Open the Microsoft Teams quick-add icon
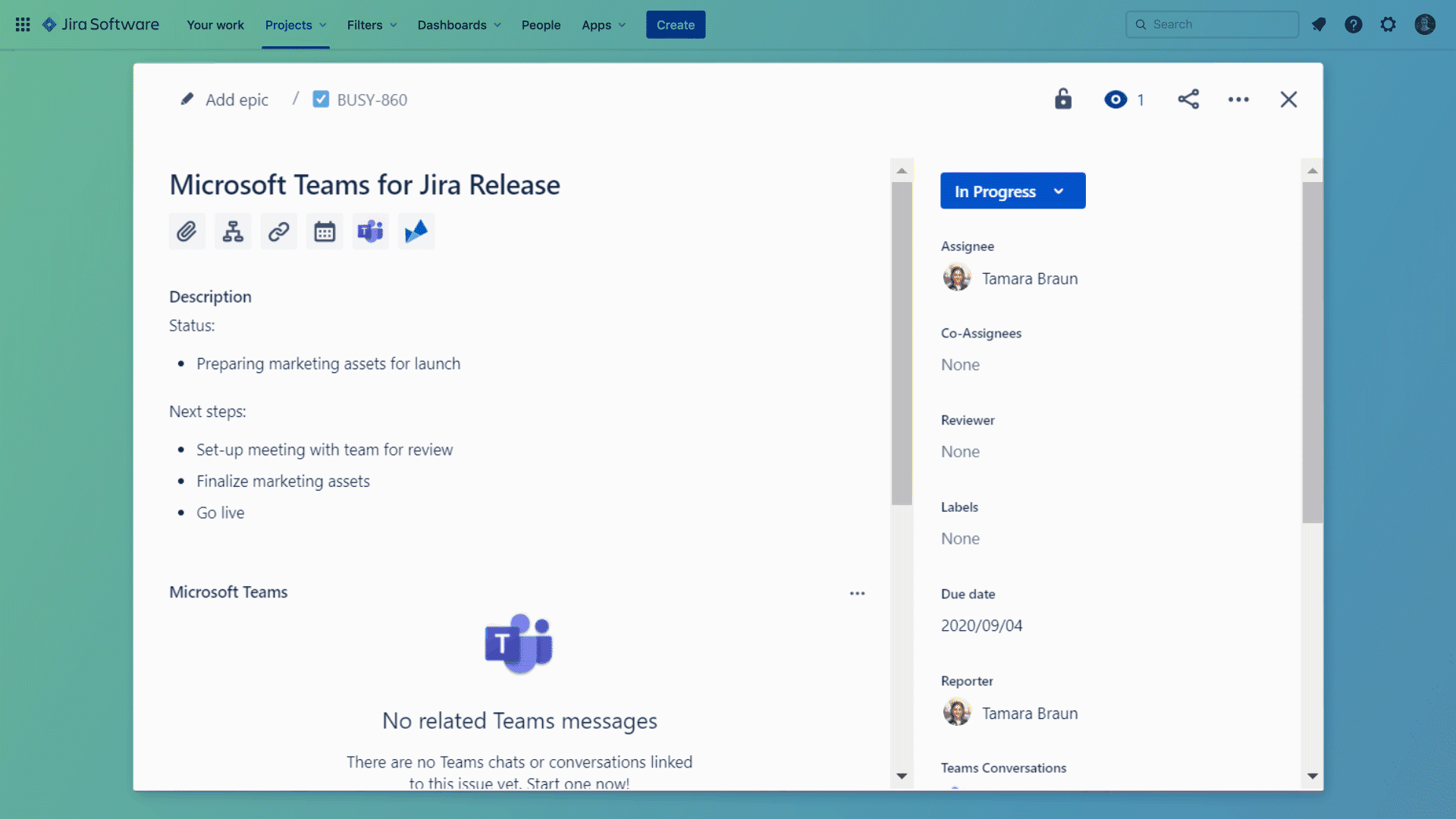 (x=370, y=231)
